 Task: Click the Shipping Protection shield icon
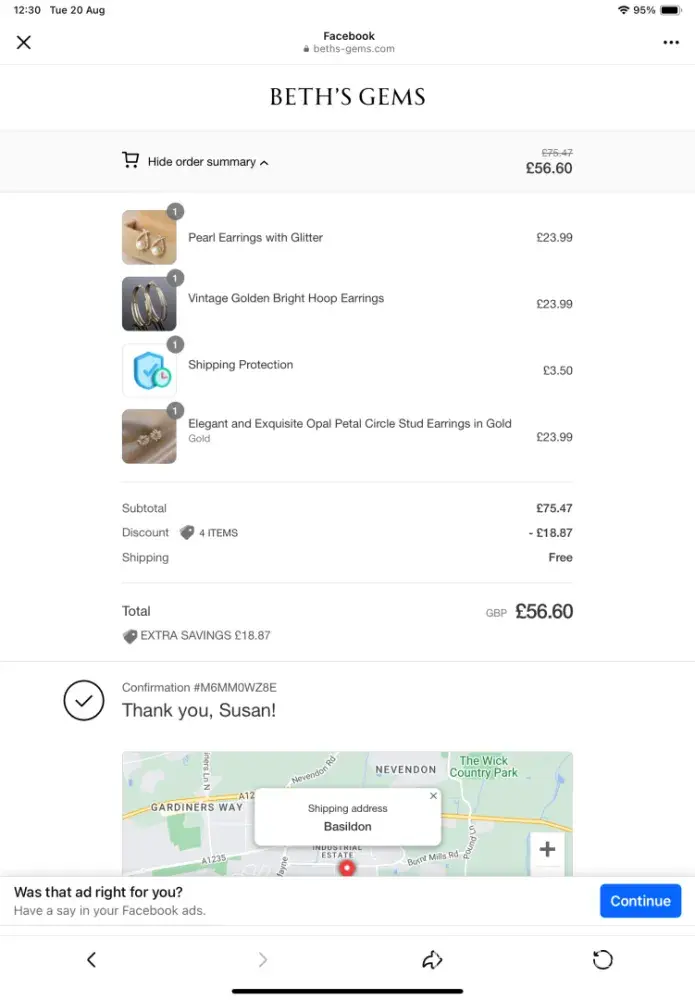(149, 370)
